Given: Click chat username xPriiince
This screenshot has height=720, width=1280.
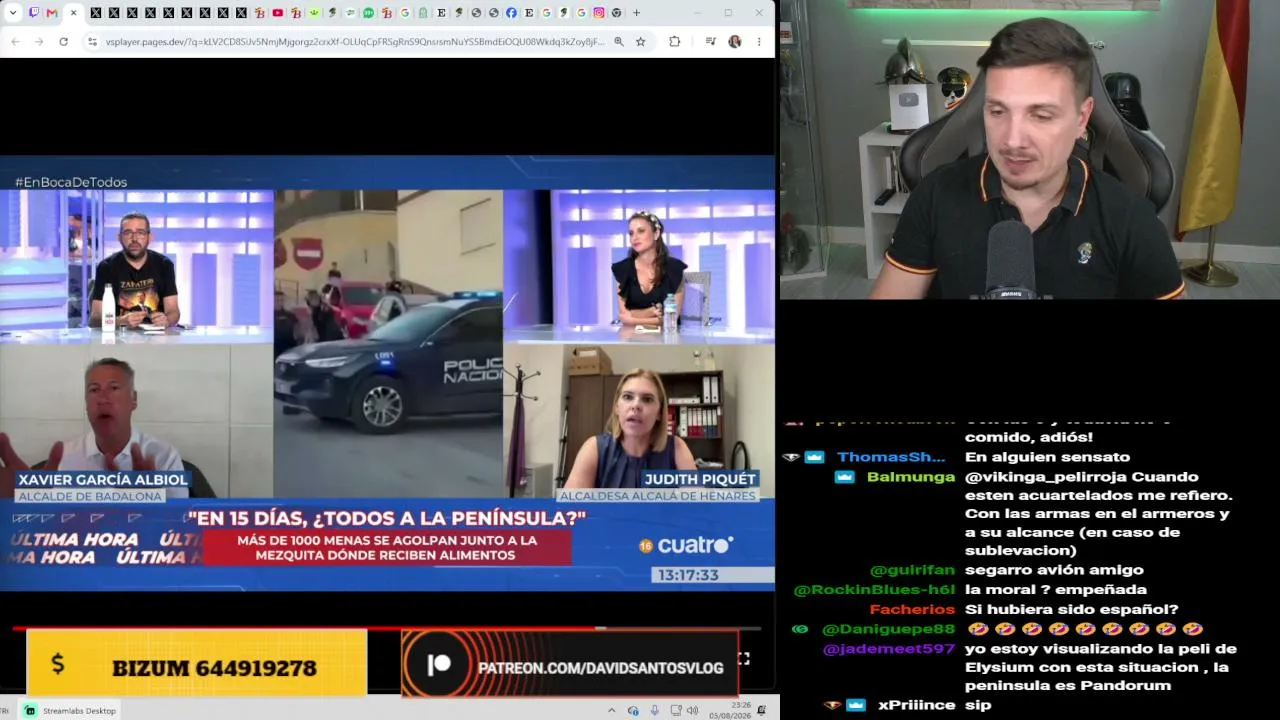Looking at the screenshot, I should coord(917,705).
